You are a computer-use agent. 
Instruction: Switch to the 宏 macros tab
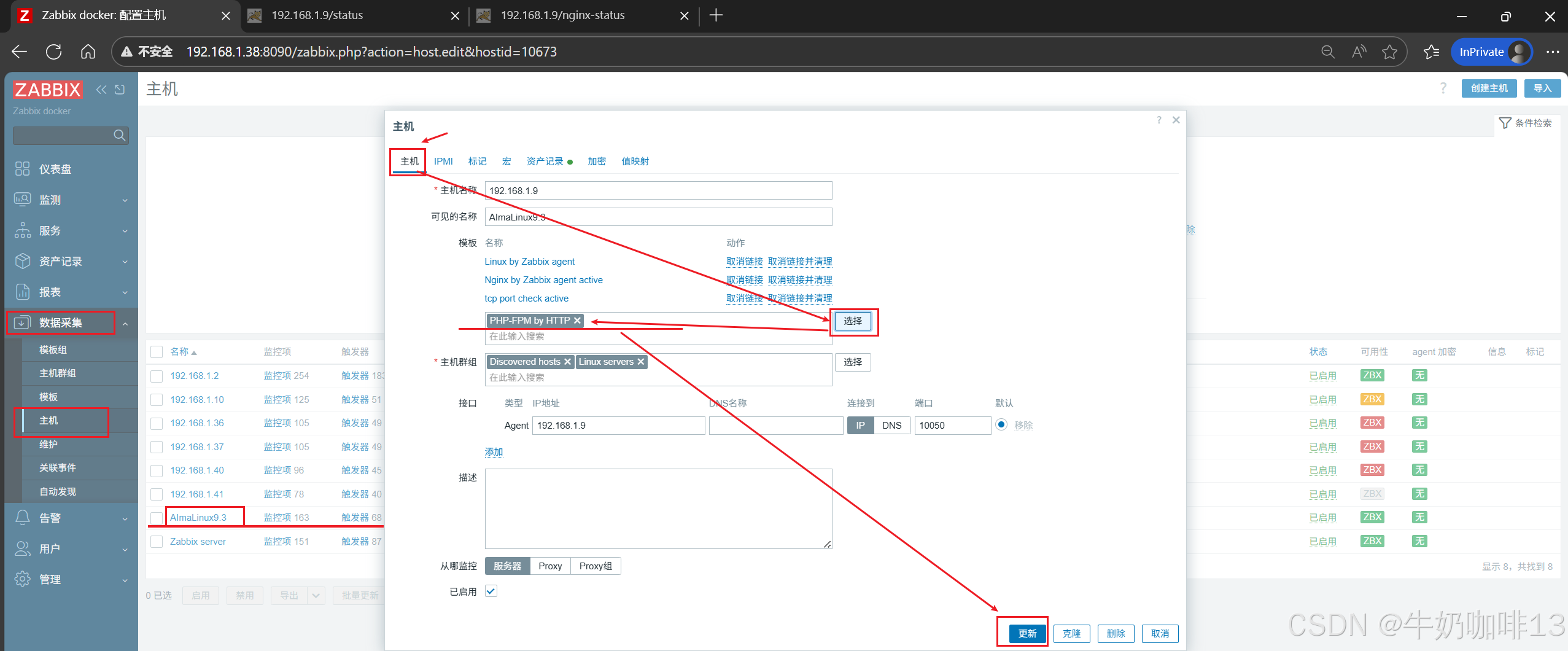tap(506, 161)
